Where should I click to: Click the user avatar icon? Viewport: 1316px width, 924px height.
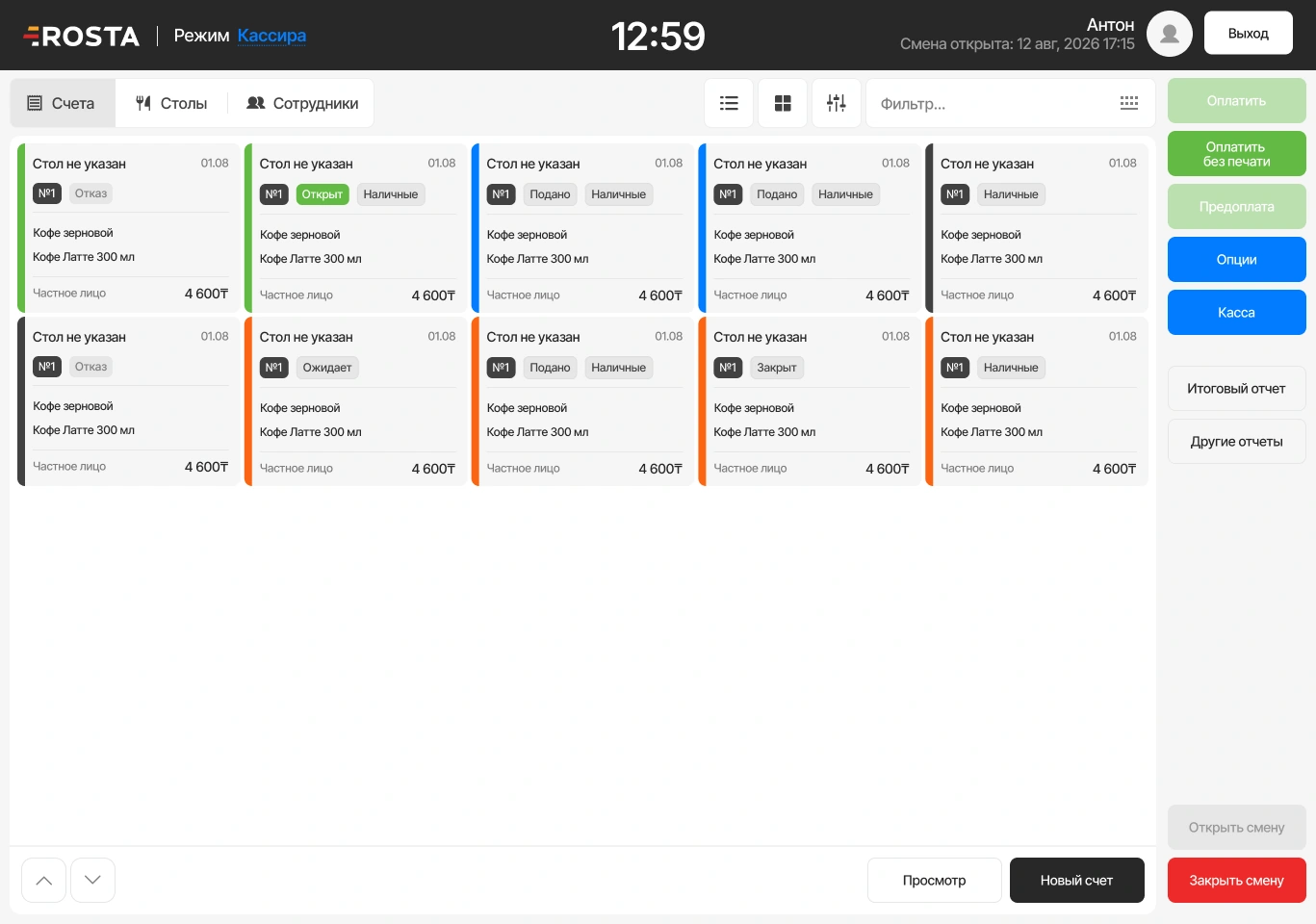pyautogui.click(x=1170, y=34)
